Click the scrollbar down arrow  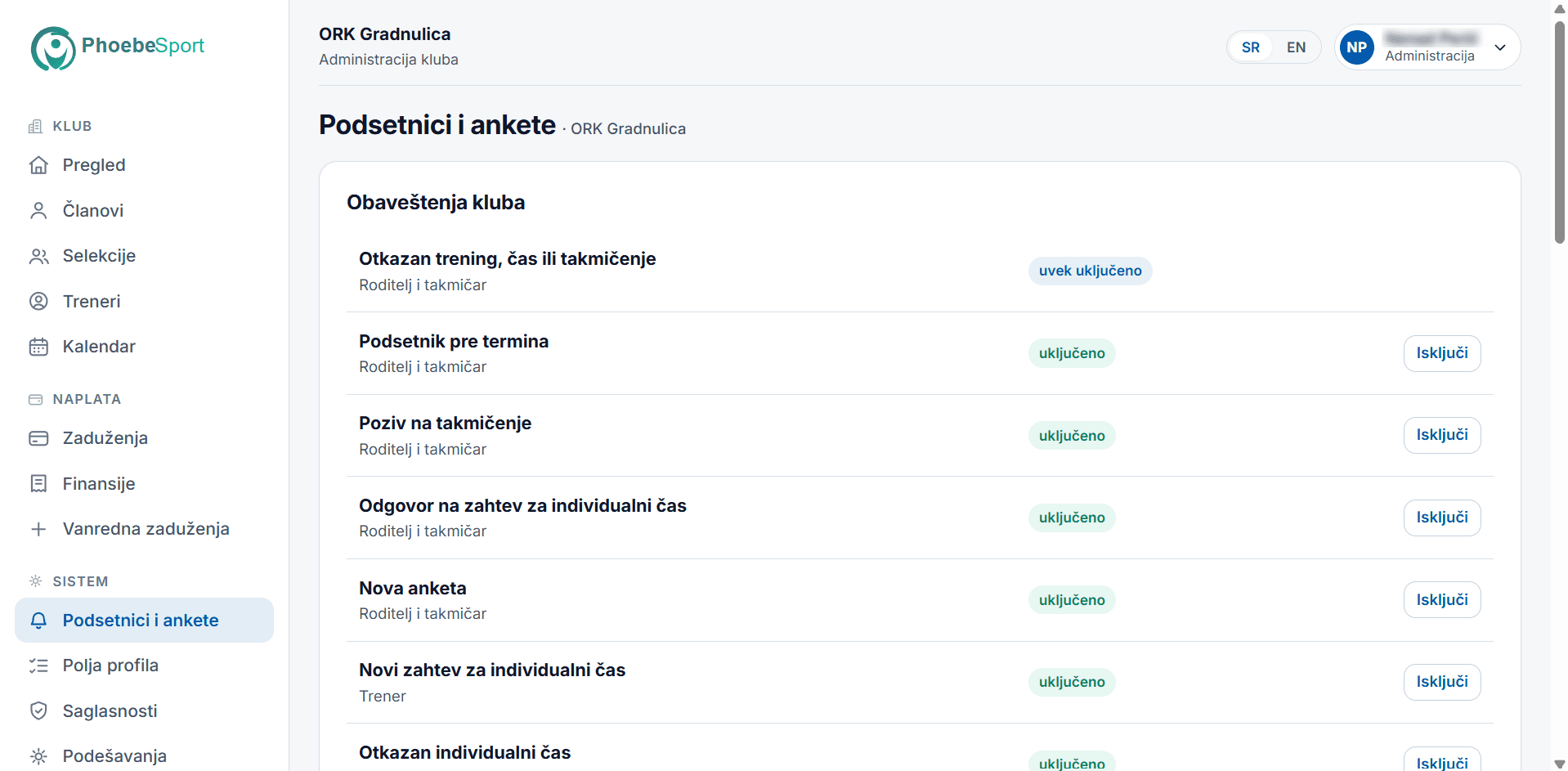[1559, 764]
